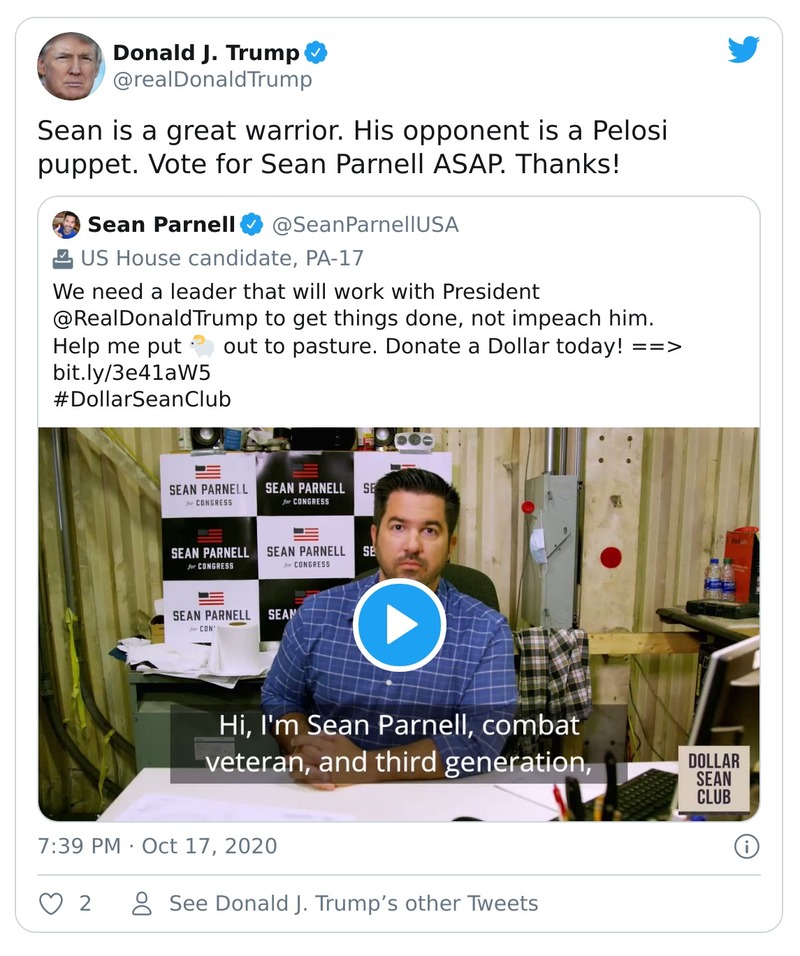Click the ballot box candidate icon
The width and height of the screenshot is (800, 956).
[x=63, y=259]
